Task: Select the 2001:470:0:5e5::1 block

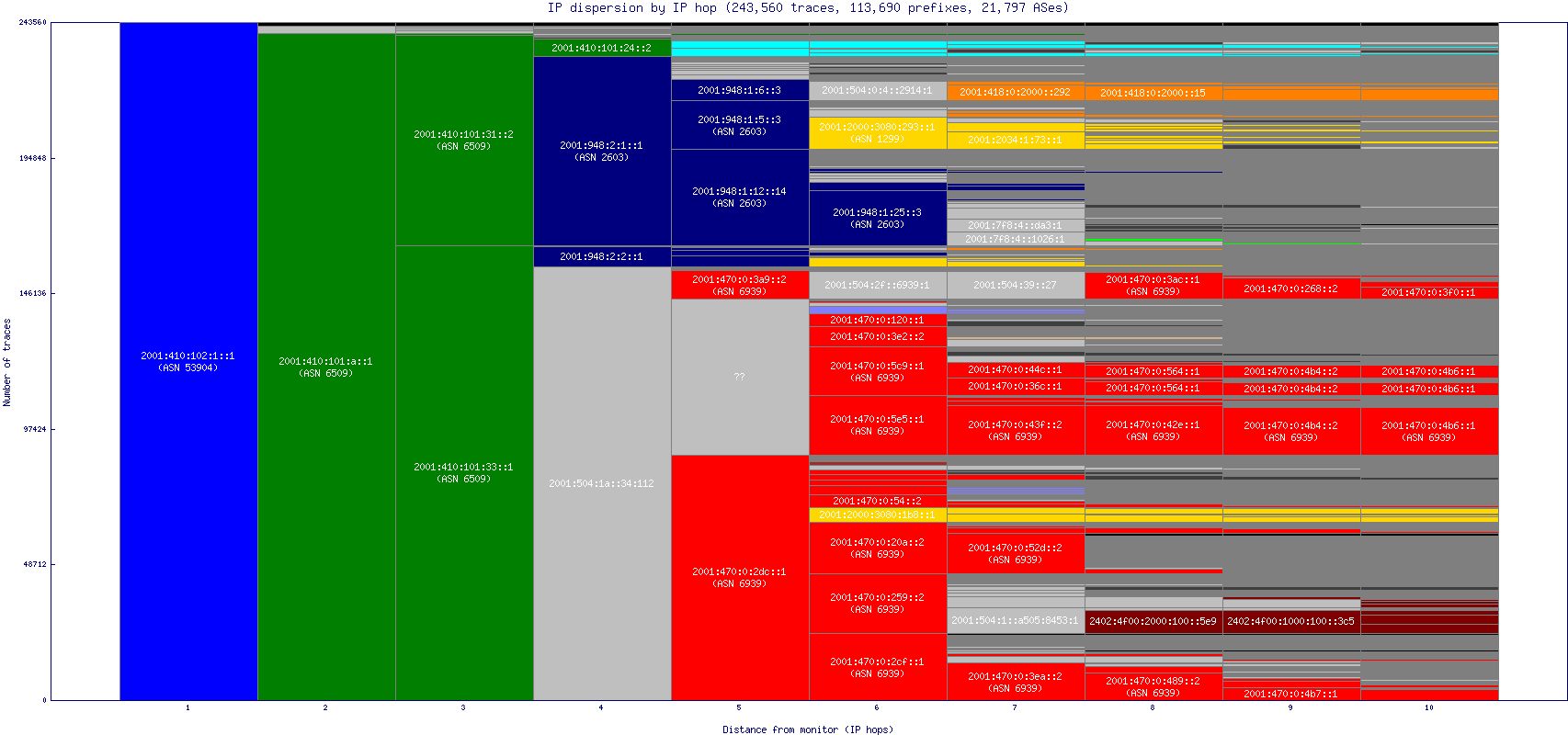Action: (x=878, y=424)
